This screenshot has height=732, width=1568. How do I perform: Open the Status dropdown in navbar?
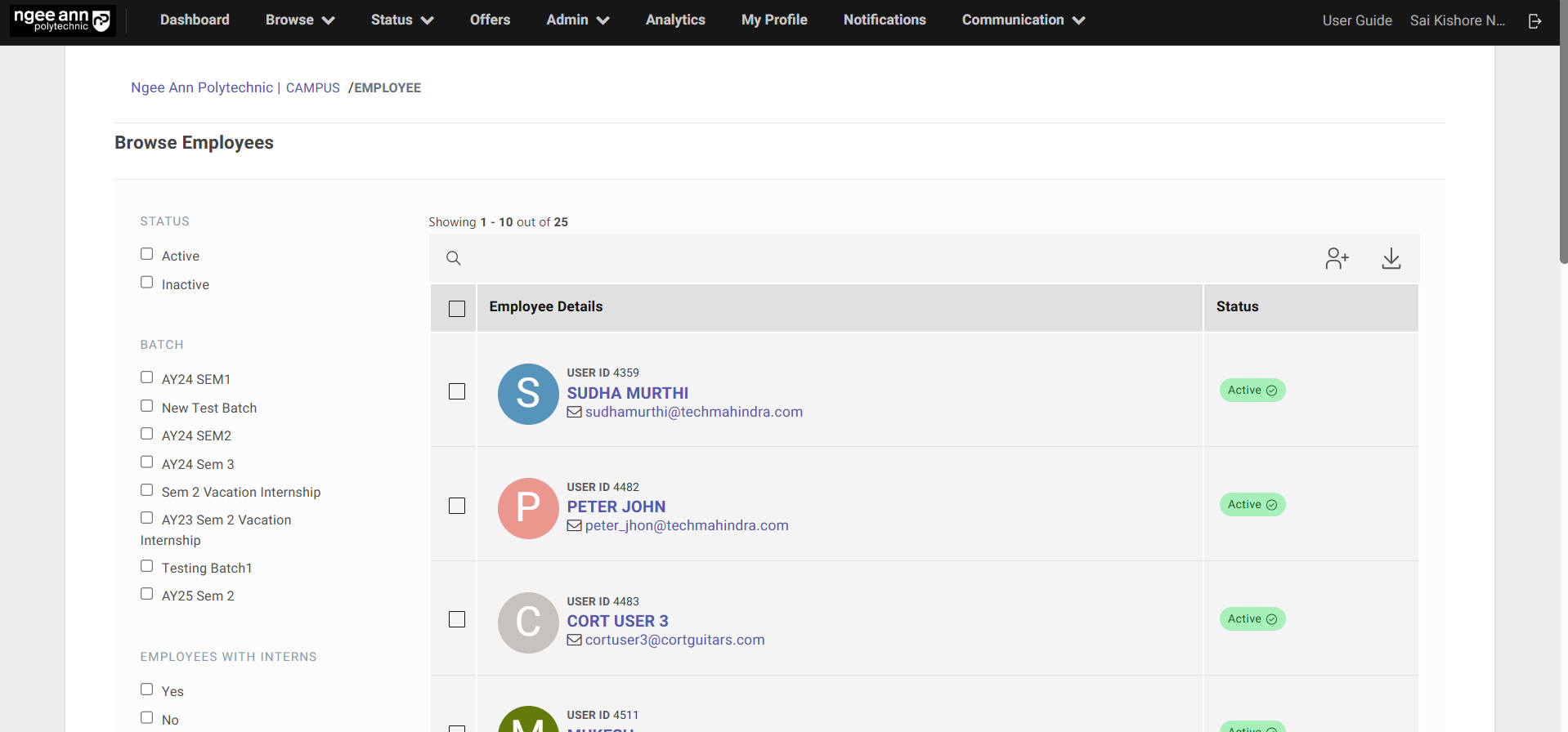pos(401,20)
